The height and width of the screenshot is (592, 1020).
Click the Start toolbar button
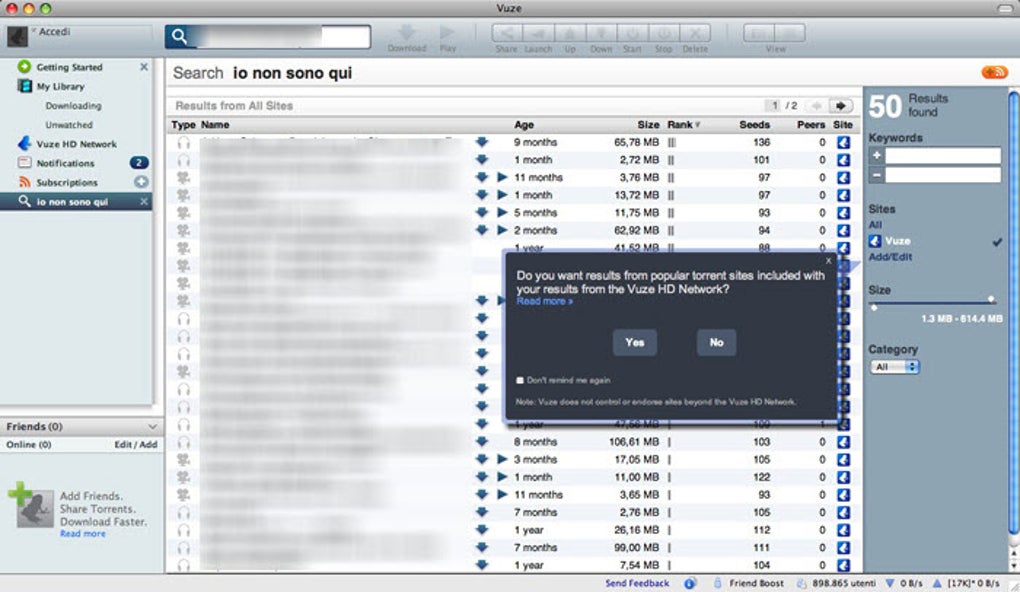(x=632, y=33)
